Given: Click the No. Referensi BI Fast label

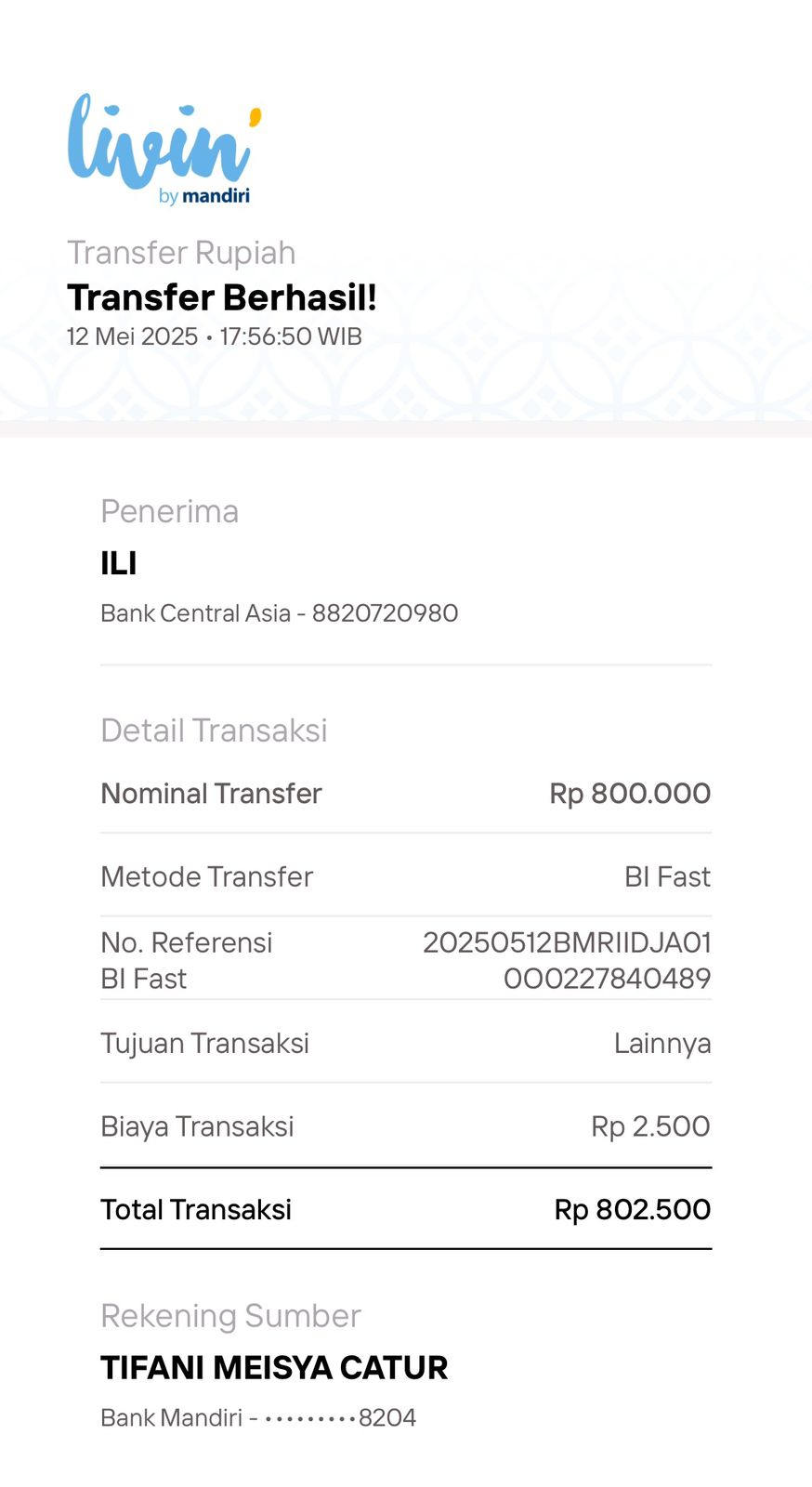Looking at the screenshot, I should coord(186,960).
